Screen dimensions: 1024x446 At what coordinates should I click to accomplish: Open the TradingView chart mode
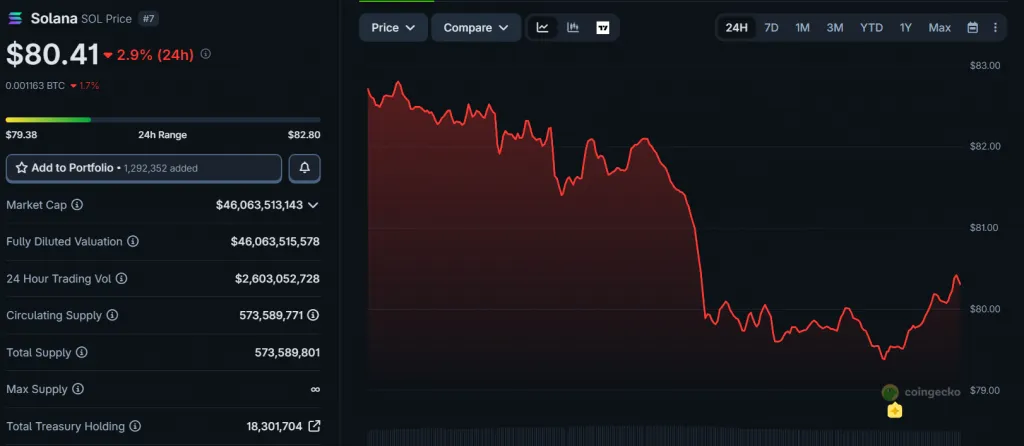(603, 27)
